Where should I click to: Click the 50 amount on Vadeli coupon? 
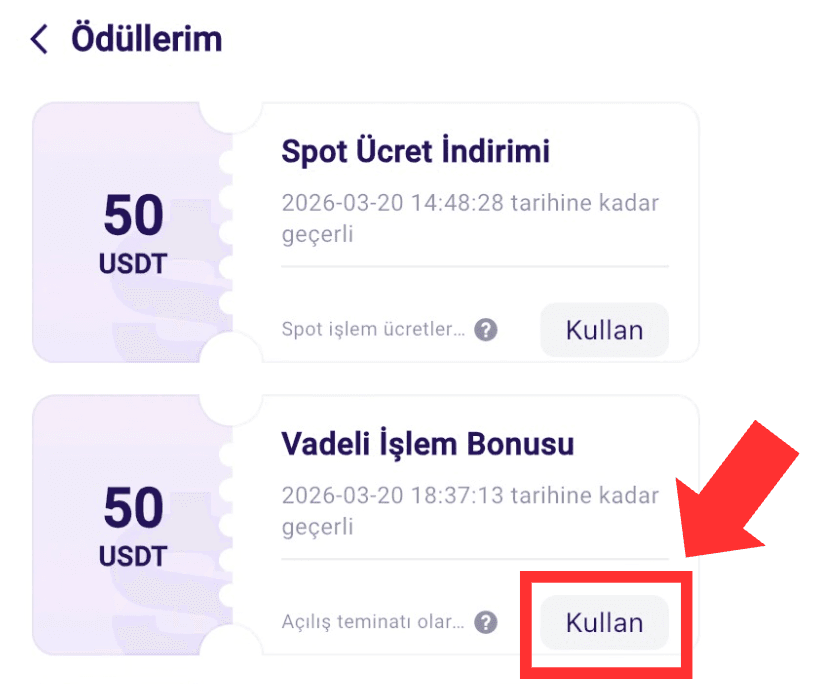click(x=133, y=508)
